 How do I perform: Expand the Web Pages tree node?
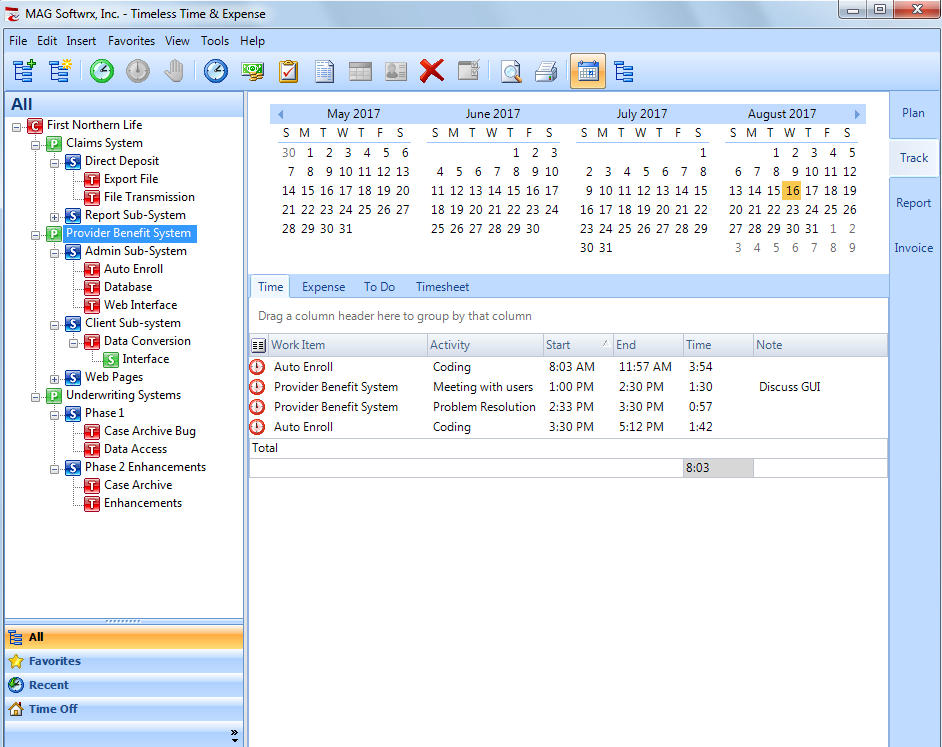click(55, 378)
